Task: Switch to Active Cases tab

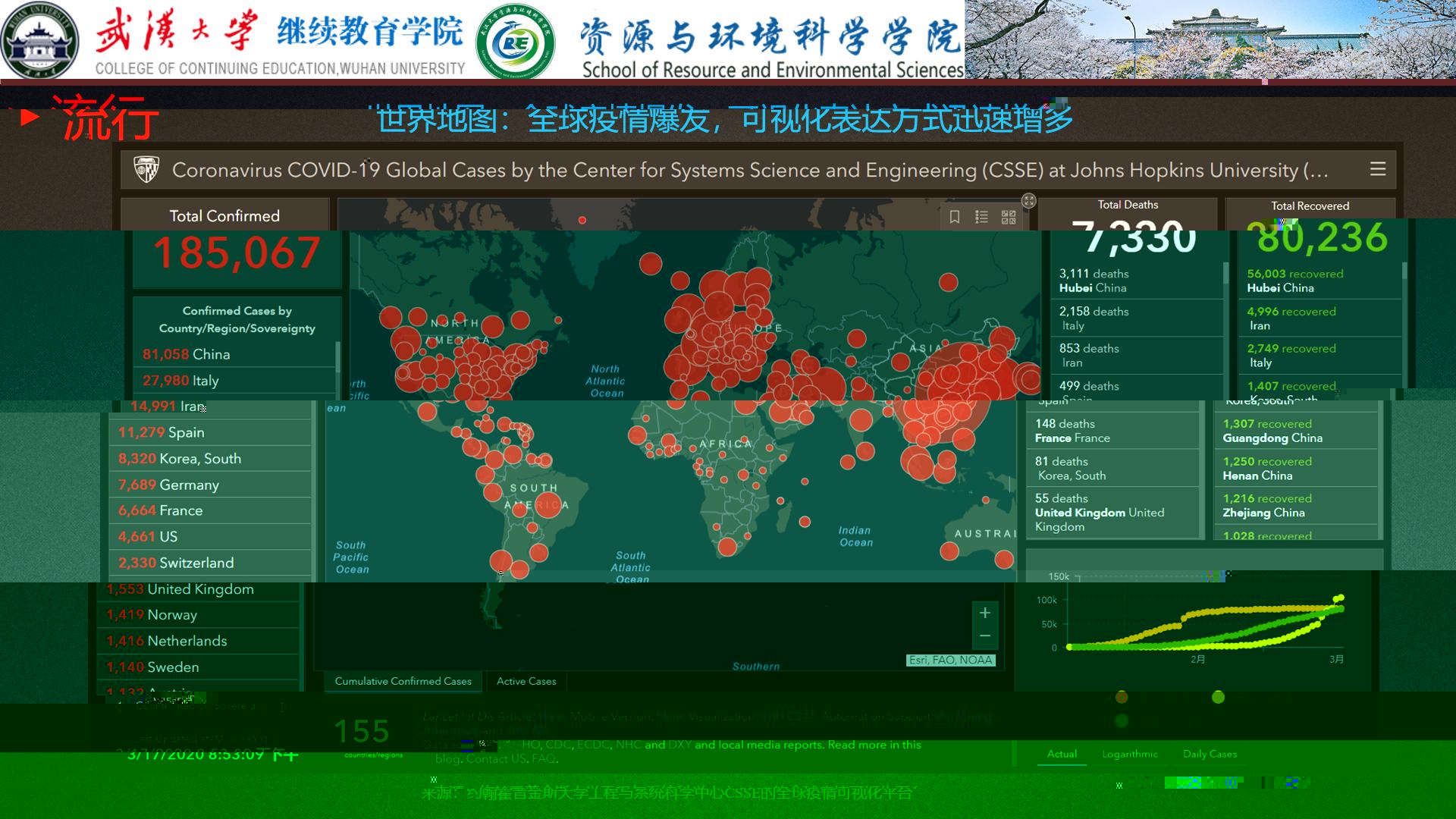Action: 526,681
